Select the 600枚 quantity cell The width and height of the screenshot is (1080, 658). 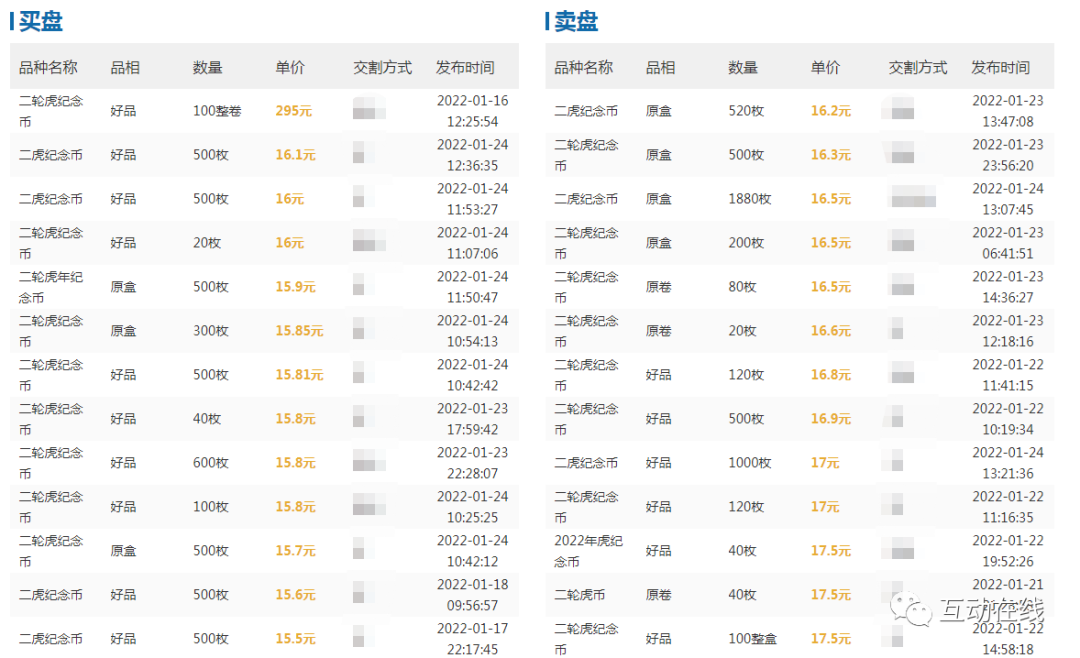coord(211,463)
